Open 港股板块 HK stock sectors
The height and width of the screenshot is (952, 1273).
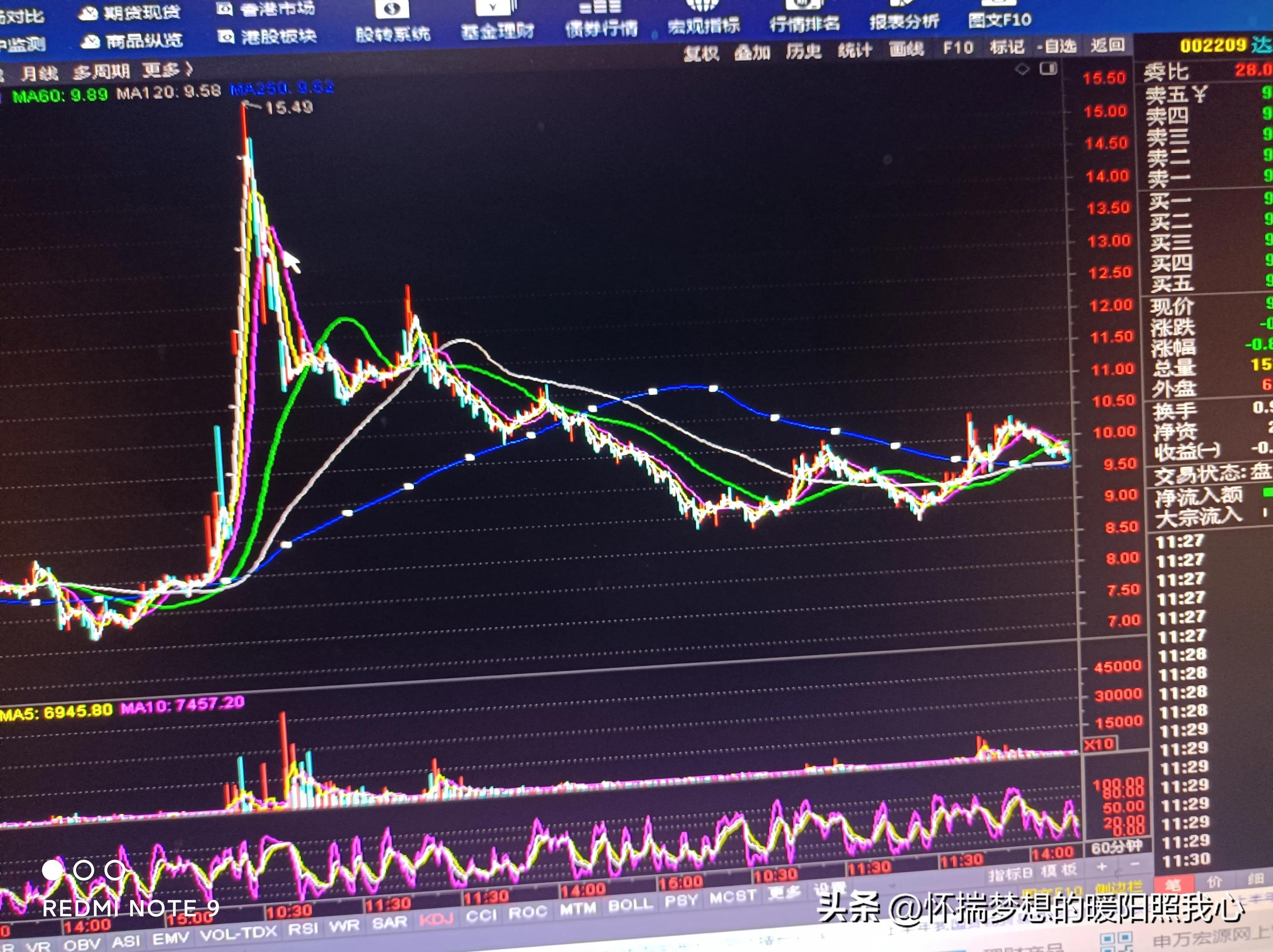[x=268, y=37]
